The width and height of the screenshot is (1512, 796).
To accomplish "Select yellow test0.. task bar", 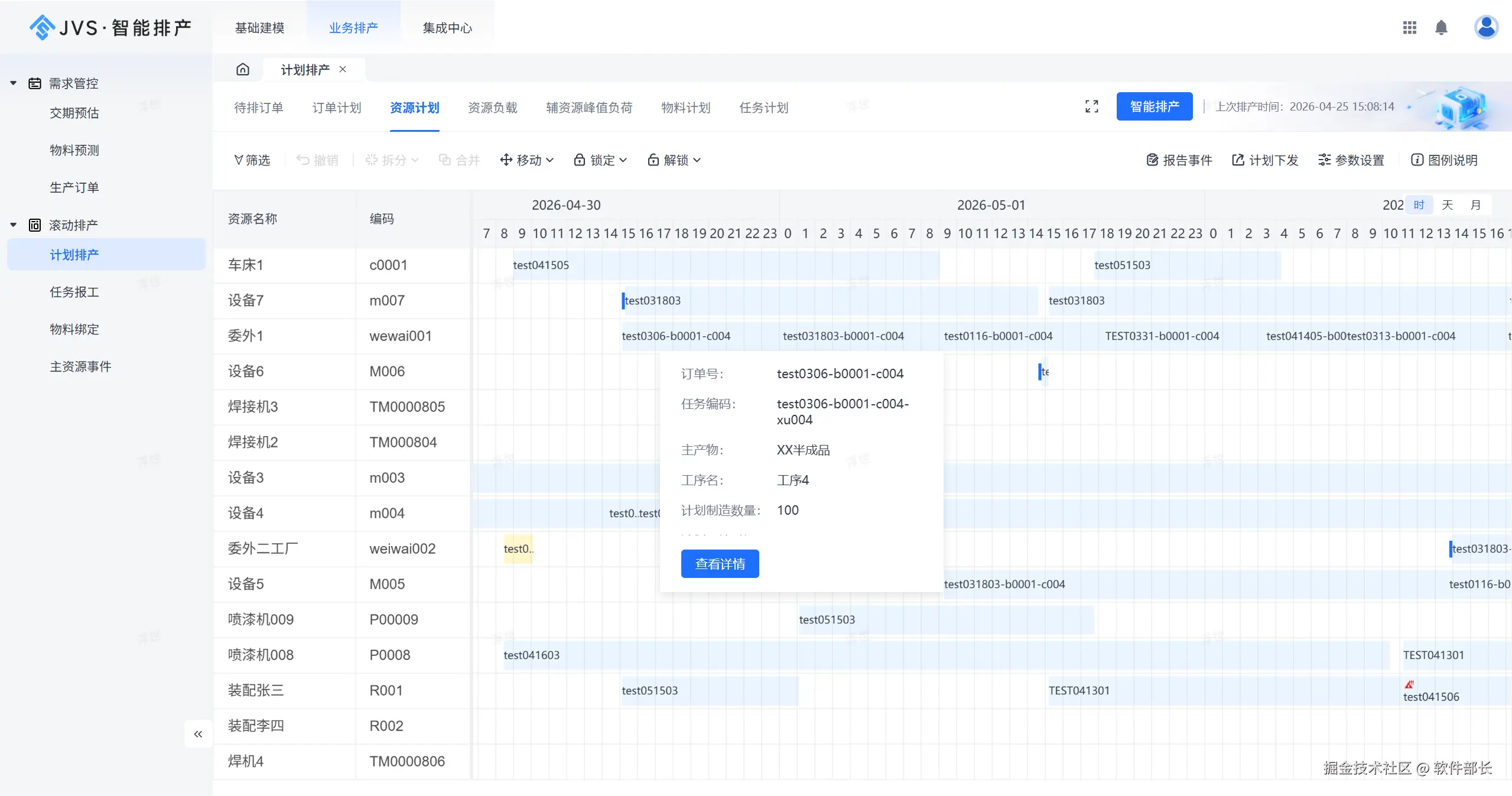I will pyautogui.click(x=518, y=549).
